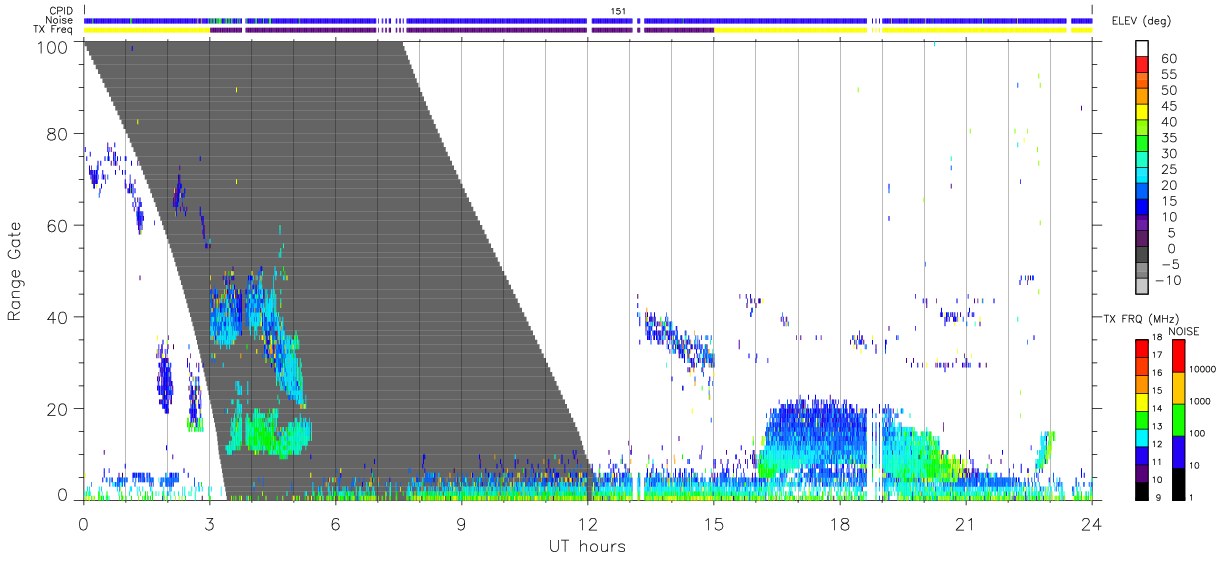
Task: Pick the yellow segment of the ELEV color bar
Action: pos(1142,113)
